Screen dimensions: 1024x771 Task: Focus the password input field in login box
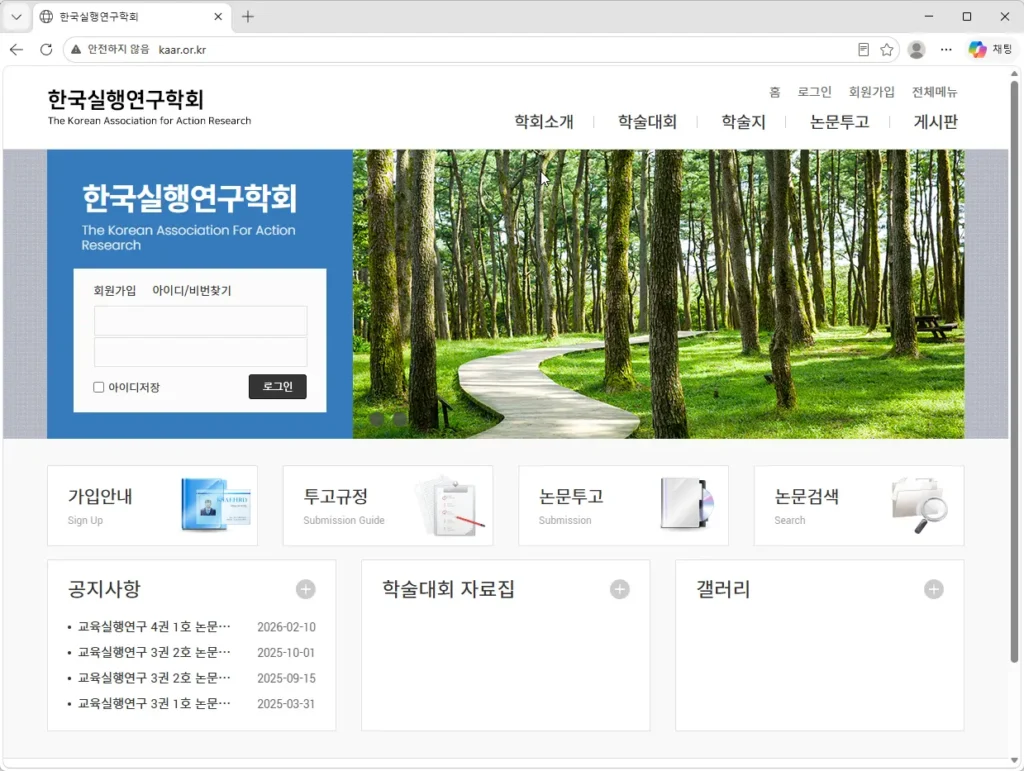coord(200,352)
